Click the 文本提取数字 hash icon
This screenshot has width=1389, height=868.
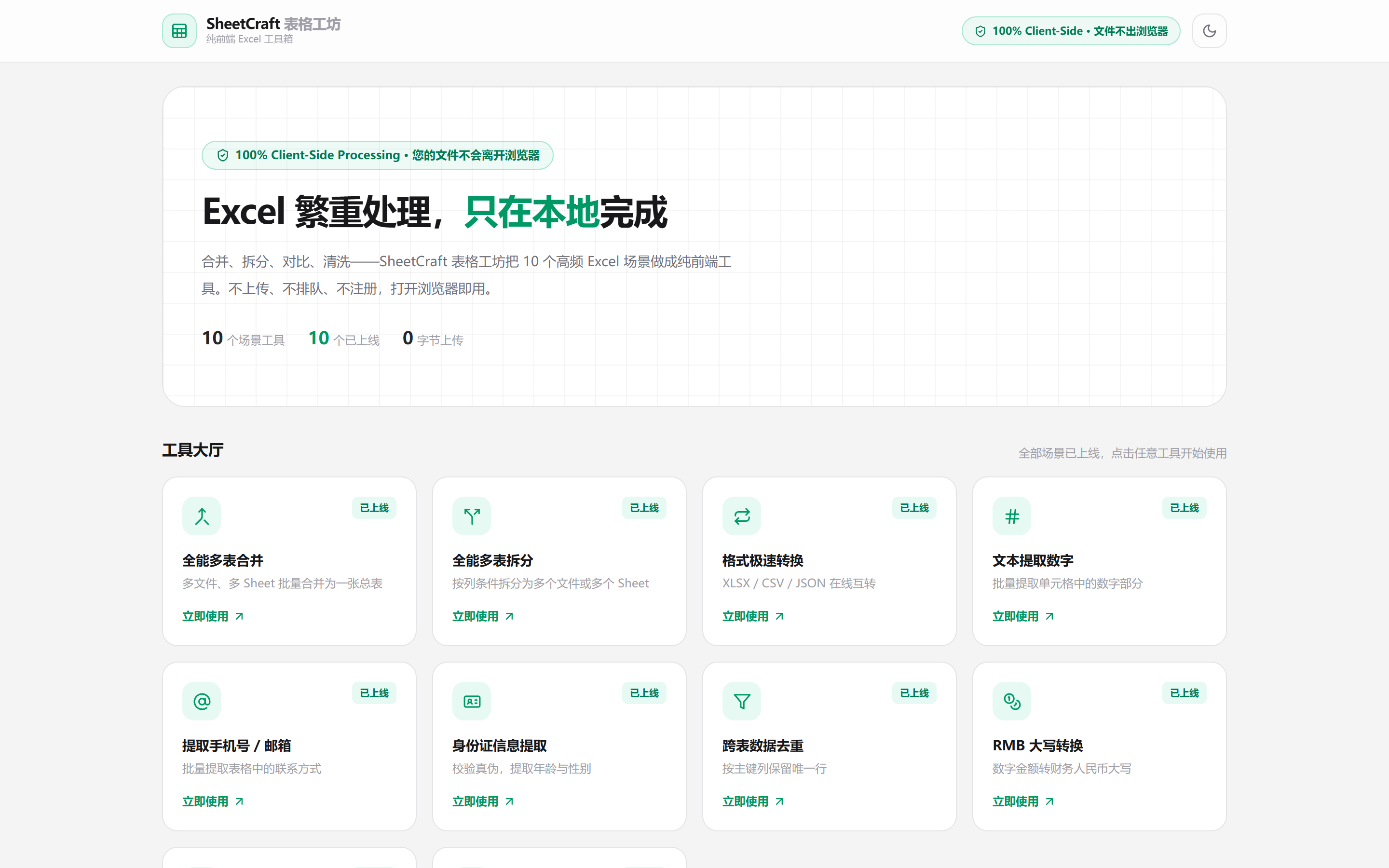(x=1012, y=516)
